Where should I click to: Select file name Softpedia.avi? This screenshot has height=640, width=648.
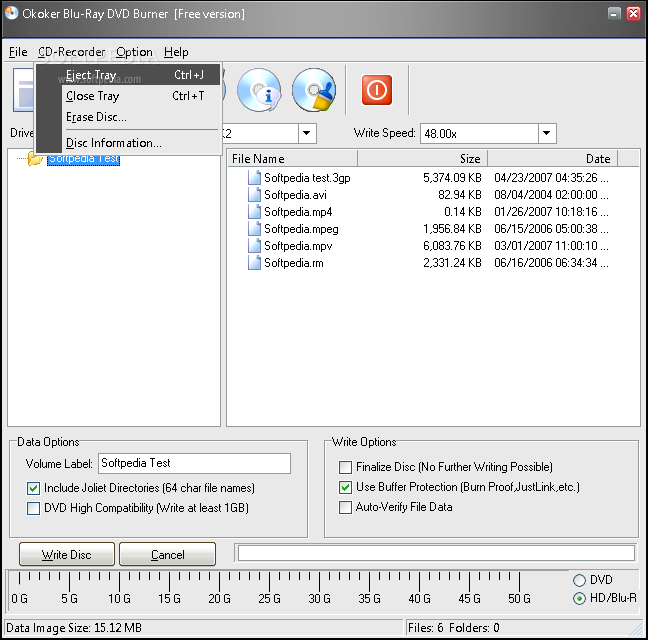click(x=295, y=195)
